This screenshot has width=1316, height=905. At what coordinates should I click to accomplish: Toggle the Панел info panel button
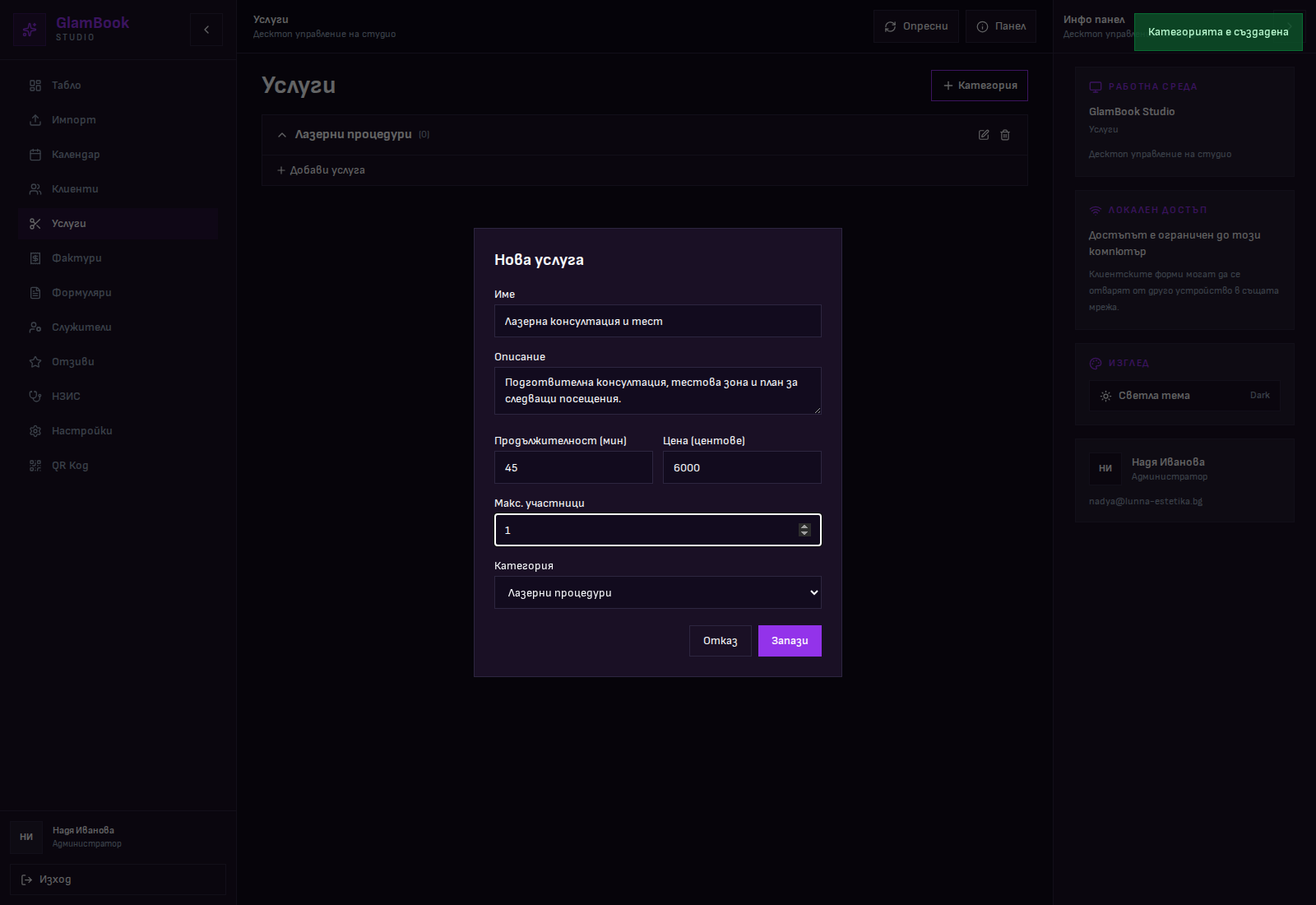pos(1001,26)
